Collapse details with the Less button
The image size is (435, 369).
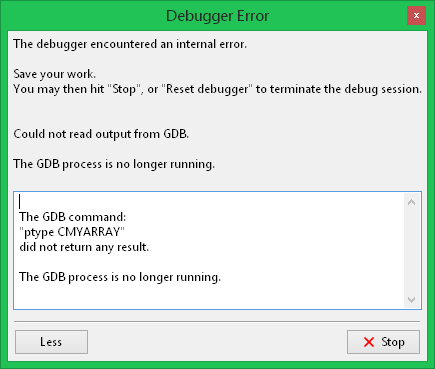click(x=51, y=342)
